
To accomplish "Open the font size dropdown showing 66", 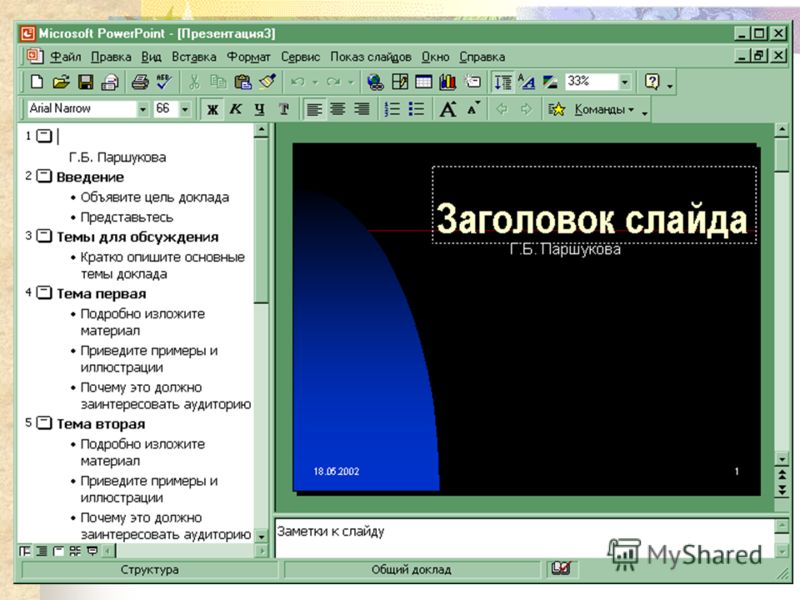I will tap(185, 109).
